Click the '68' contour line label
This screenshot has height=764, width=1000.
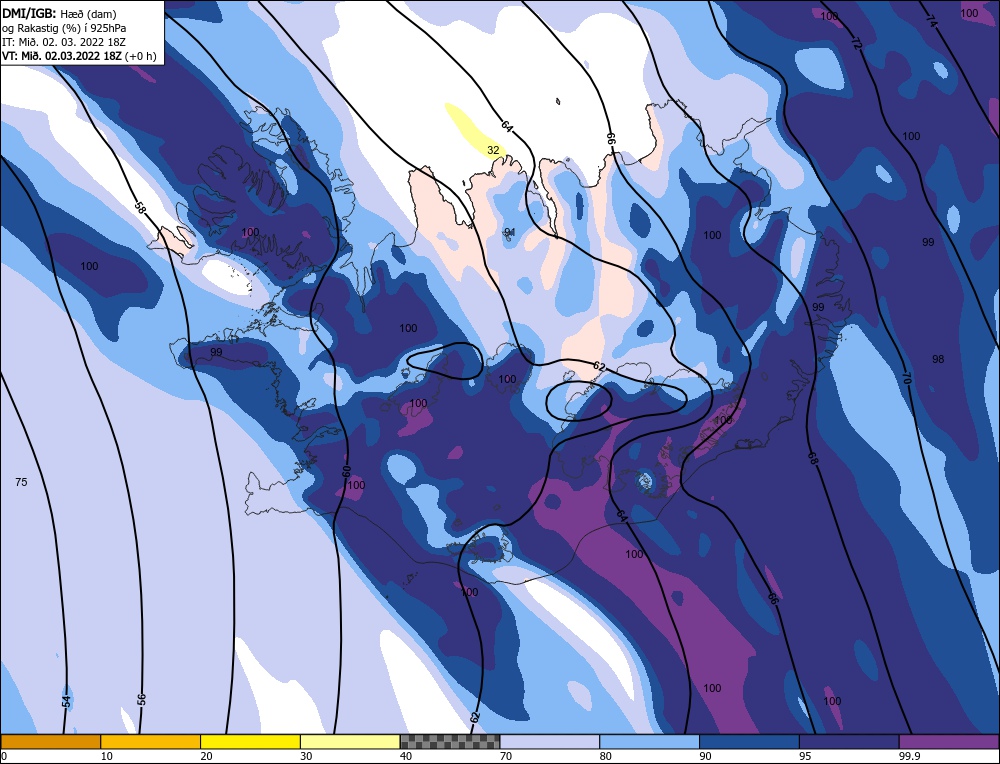pos(812,457)
